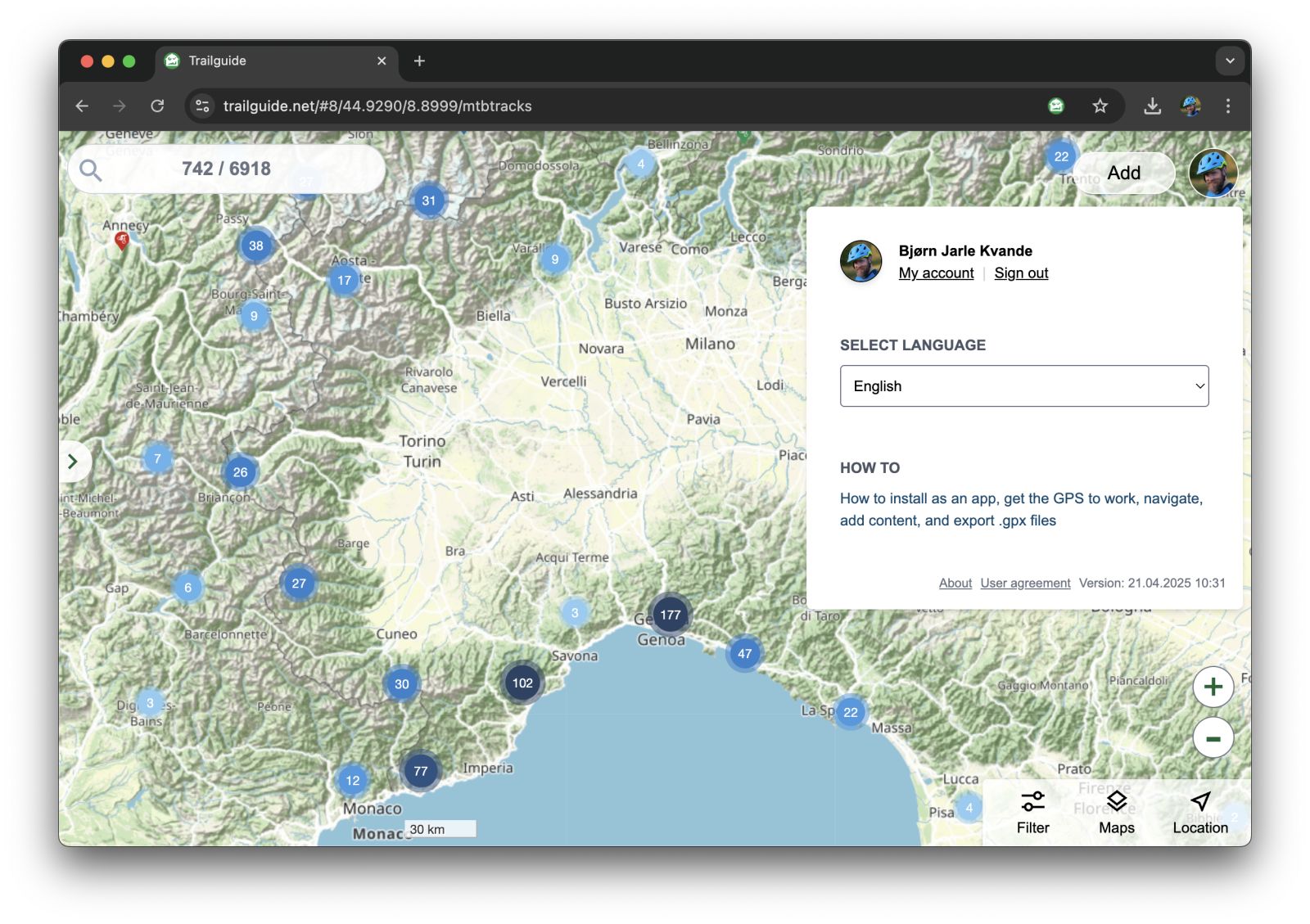Click the Chrome profile avatar in toolbar
The width and height of the screenshot is (1310, 924).
(x=1190, y=106)
